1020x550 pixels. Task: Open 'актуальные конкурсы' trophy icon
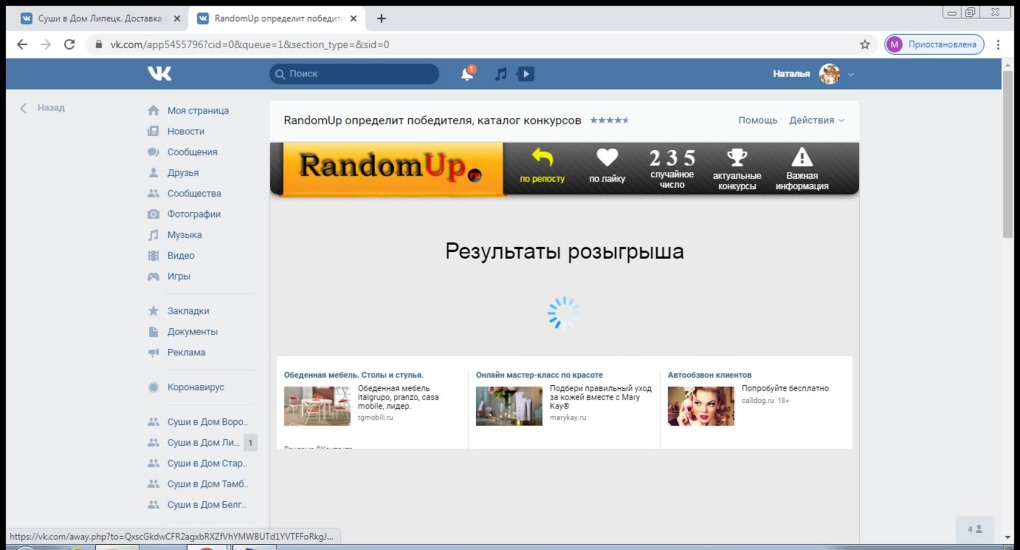(x=736, y=157)
